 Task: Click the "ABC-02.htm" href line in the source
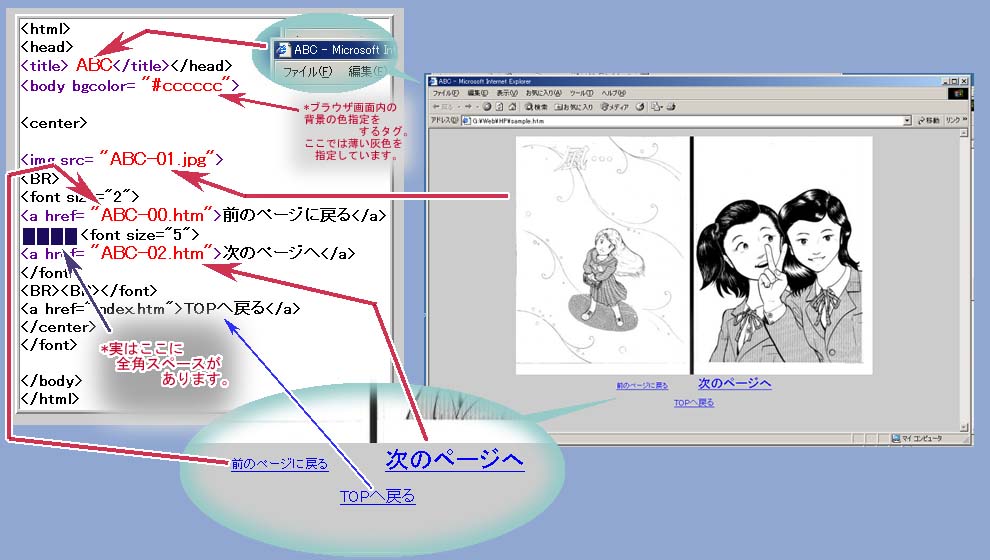click(188, 254)
